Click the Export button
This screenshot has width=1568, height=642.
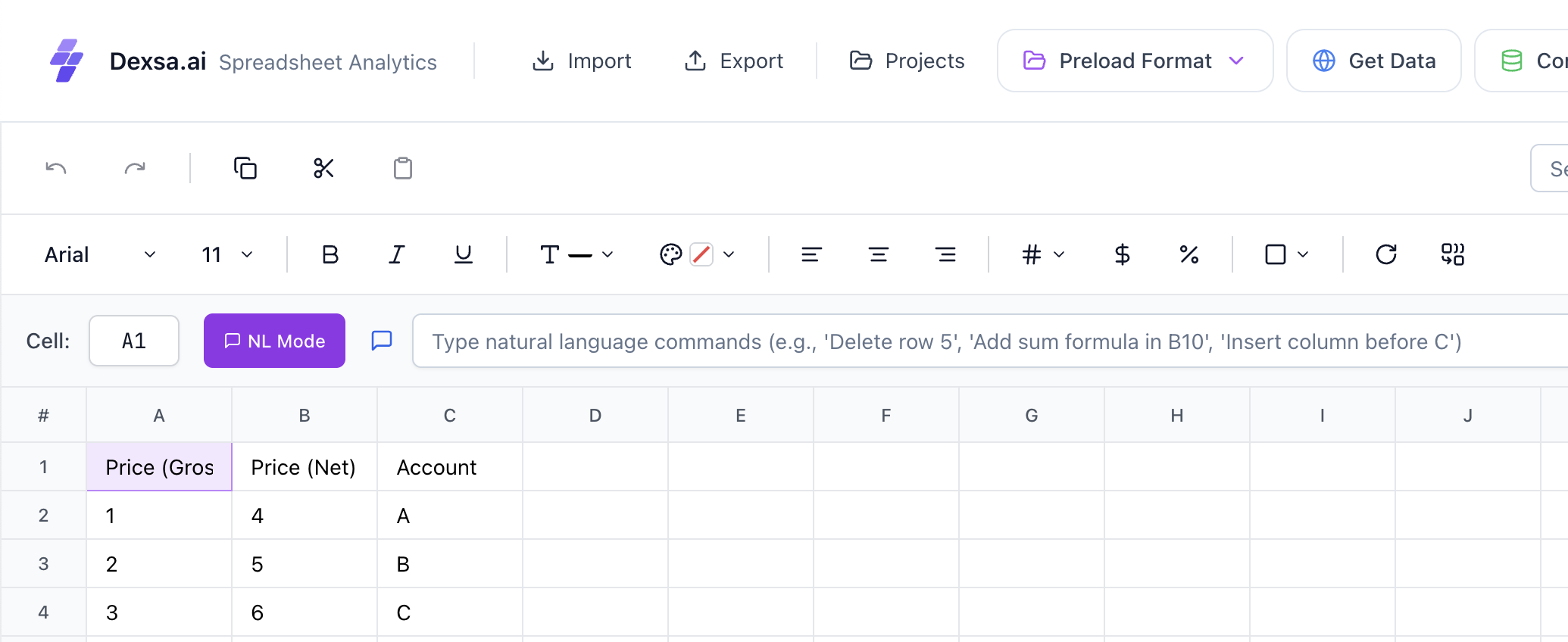coord(733,61)
